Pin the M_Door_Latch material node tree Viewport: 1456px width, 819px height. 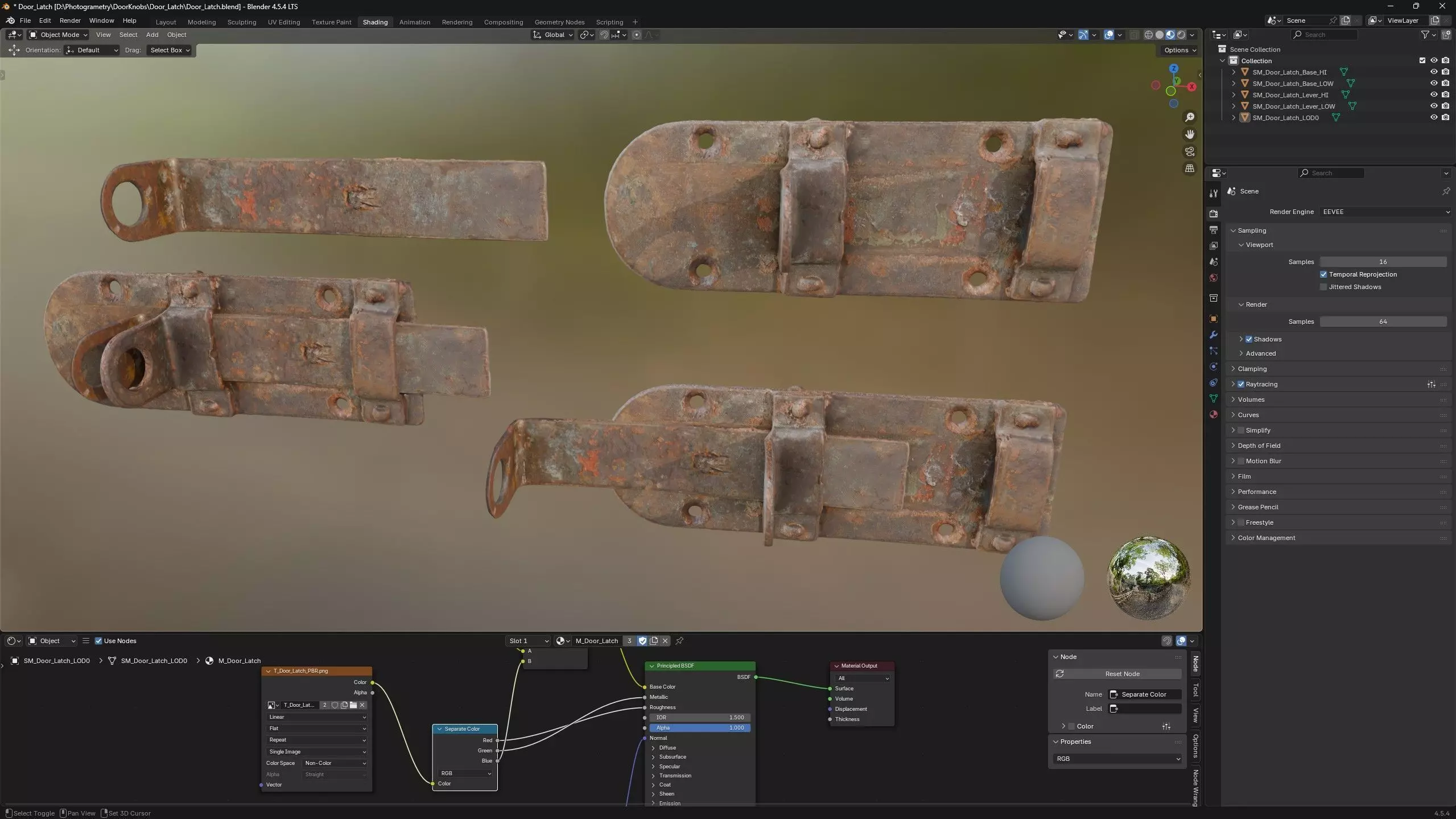[x=679, y=641]
